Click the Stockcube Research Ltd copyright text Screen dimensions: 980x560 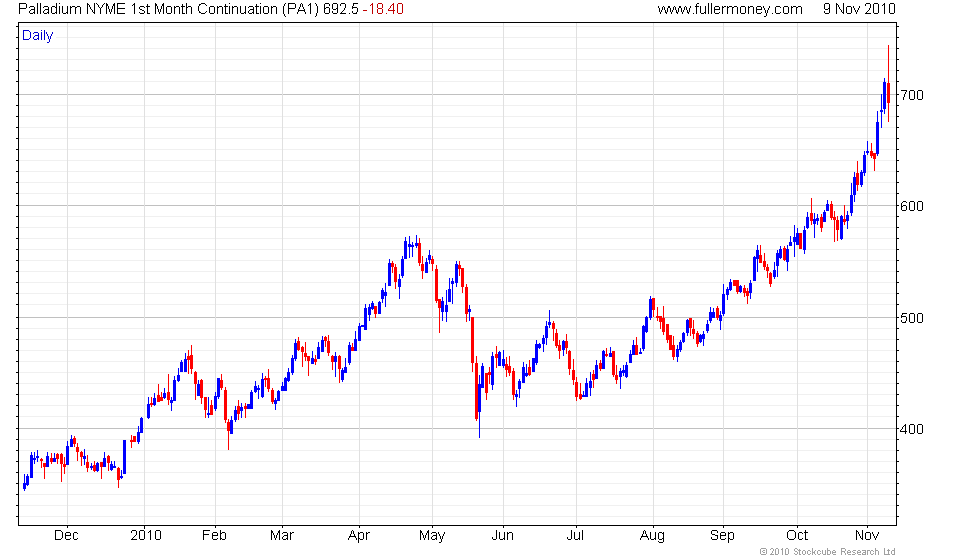coord(828,552)
